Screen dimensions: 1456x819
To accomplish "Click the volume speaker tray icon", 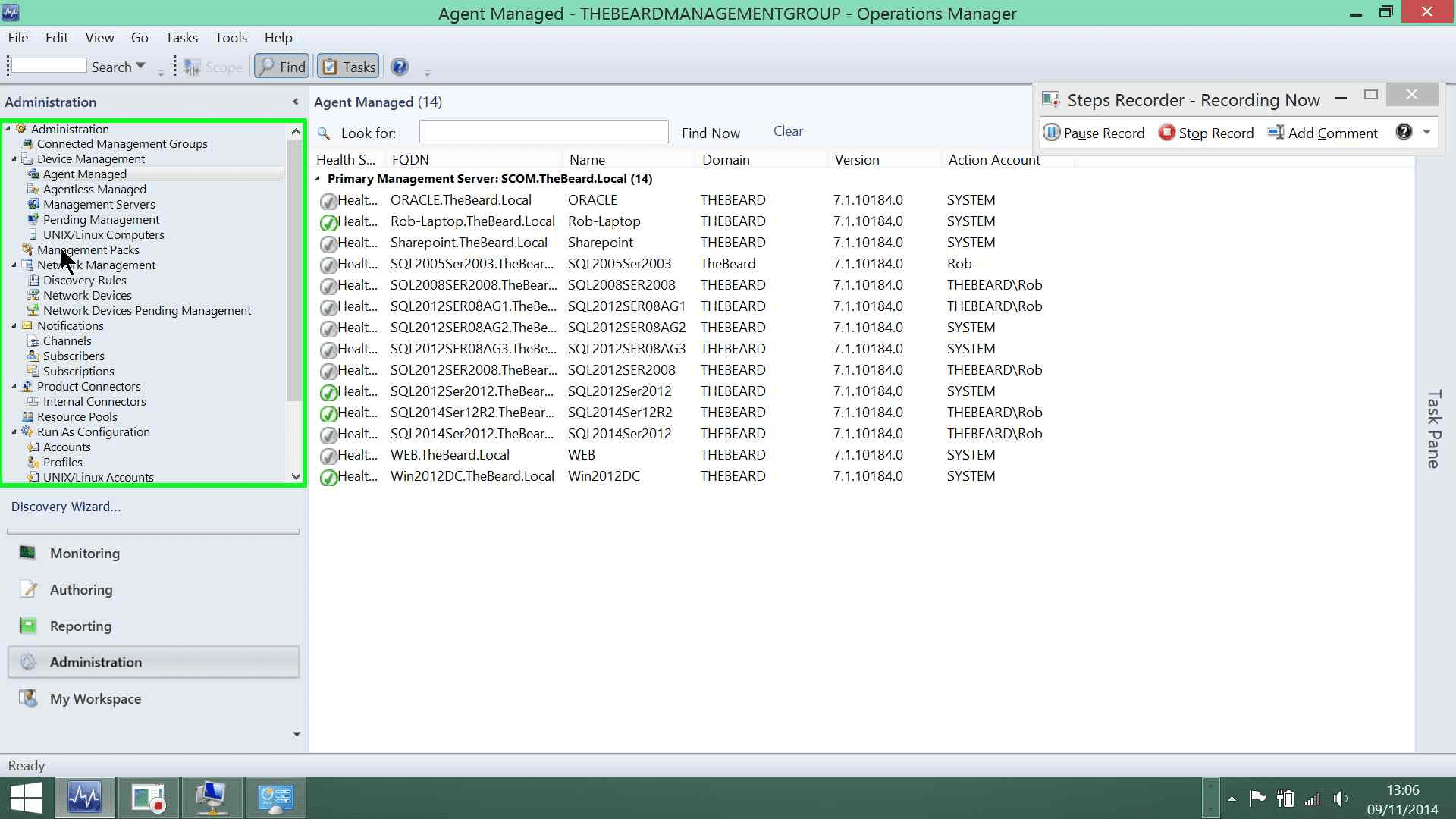I will (1340, 799).
